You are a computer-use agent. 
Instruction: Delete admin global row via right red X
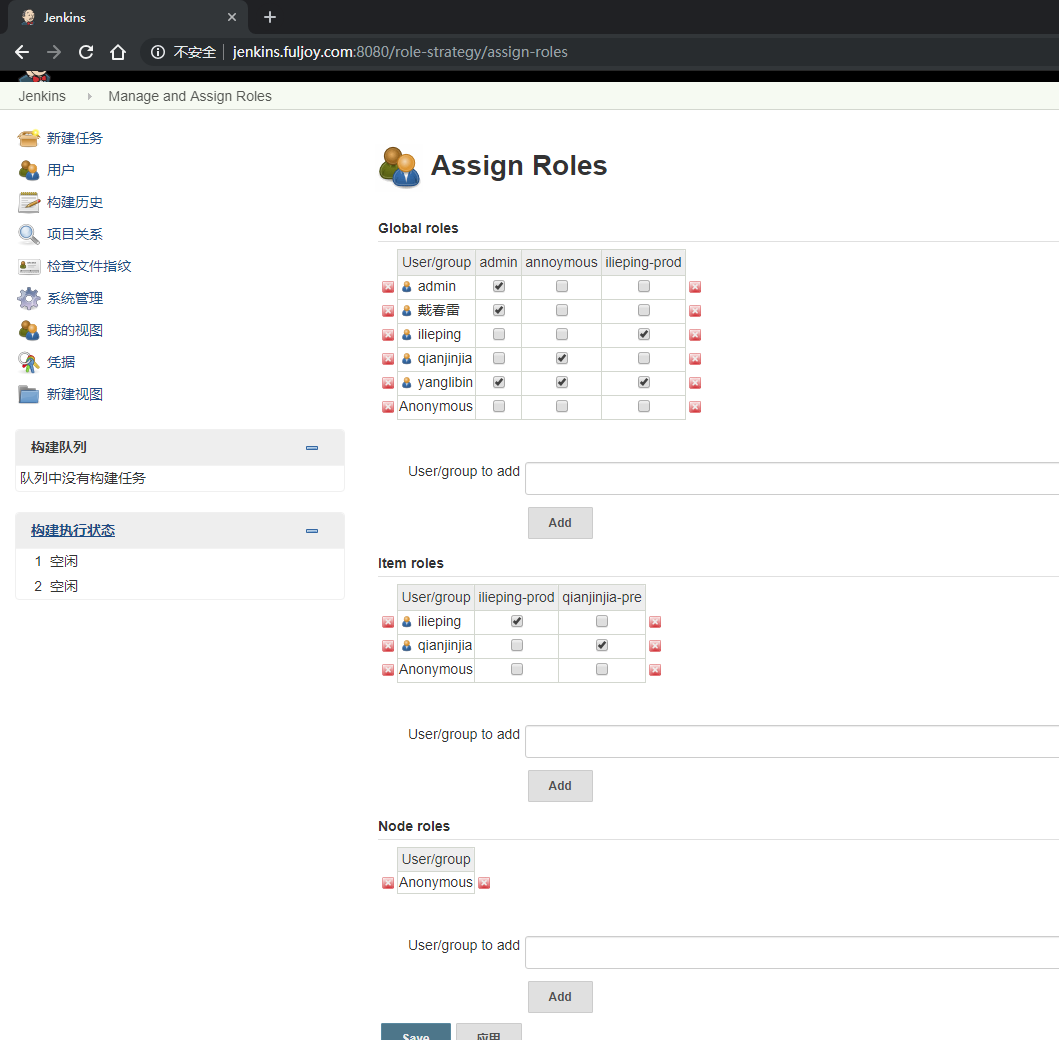coord(695,287)
